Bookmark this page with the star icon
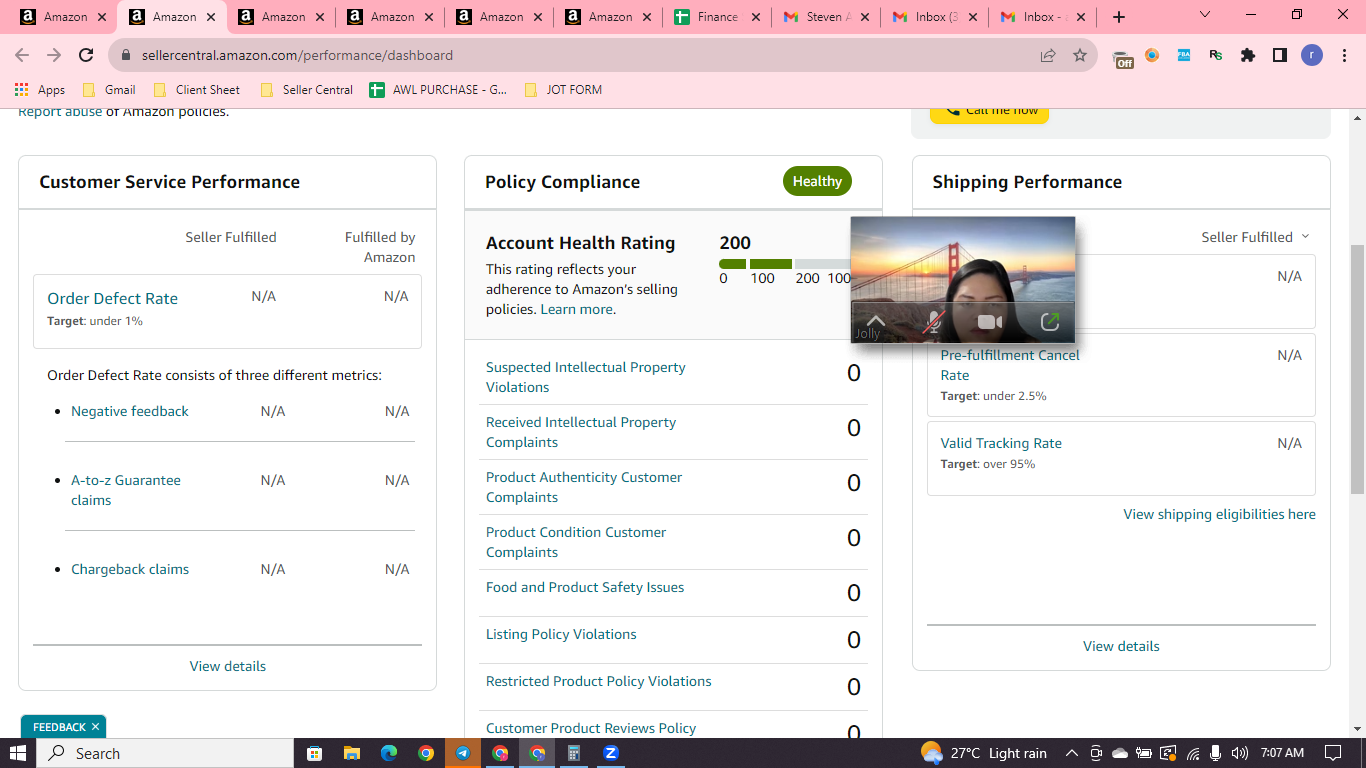The height and width of the screenshot is (768, 1366). click(1080, 55)
